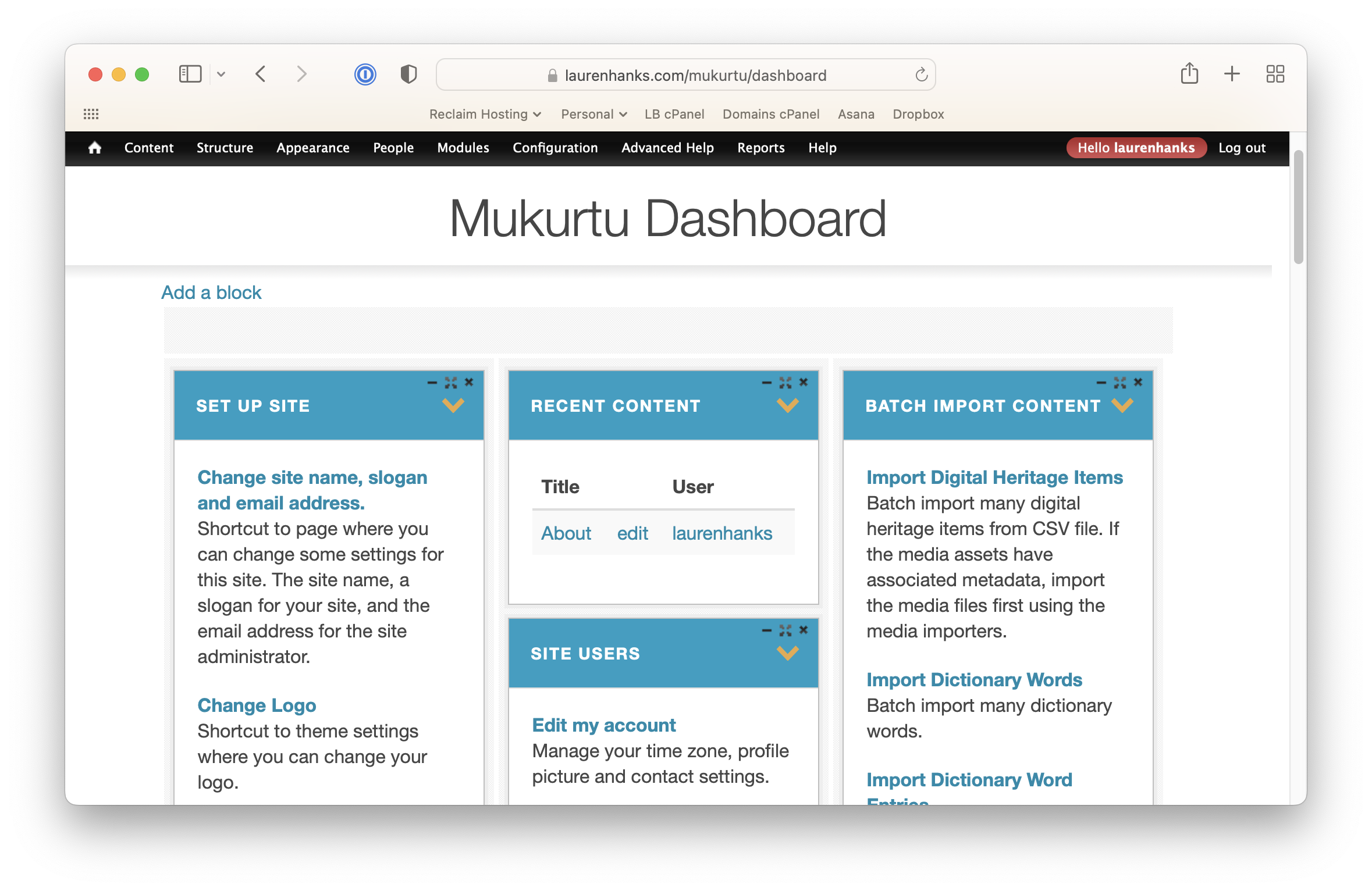Collapse Recent Content with orange chevron

pos(787,405)
